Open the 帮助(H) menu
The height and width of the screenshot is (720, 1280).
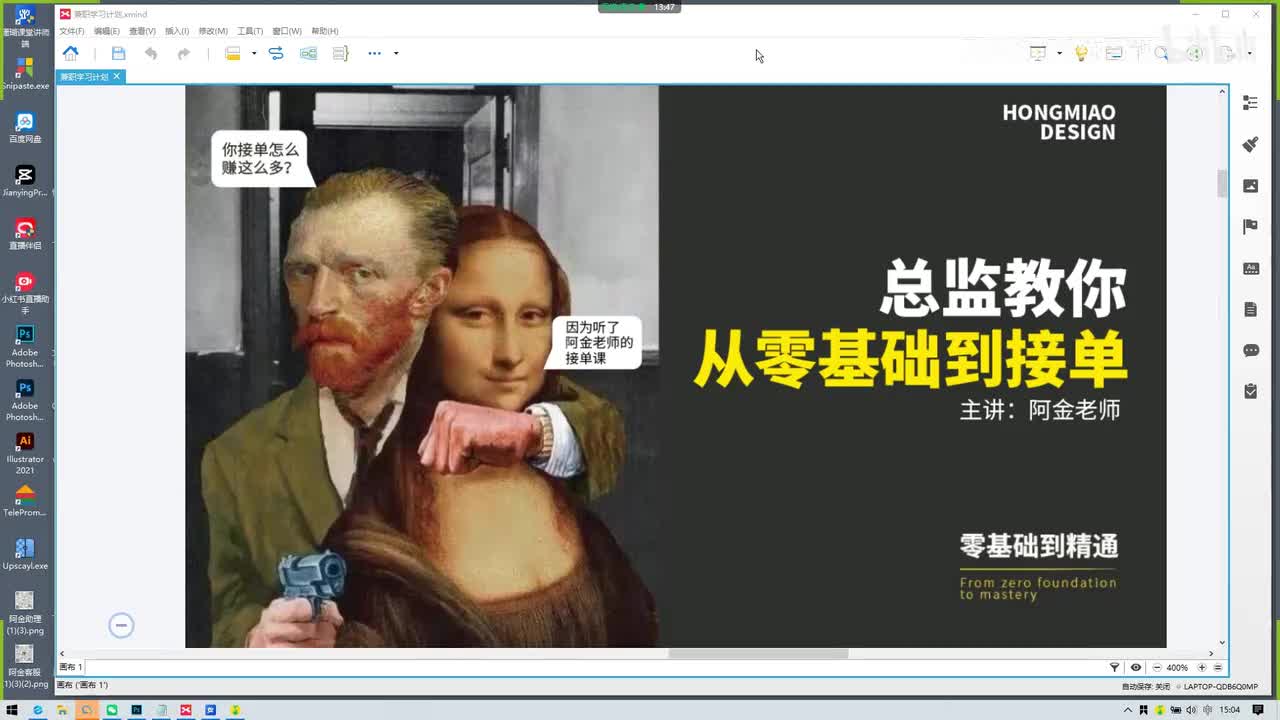click(325, 31)
